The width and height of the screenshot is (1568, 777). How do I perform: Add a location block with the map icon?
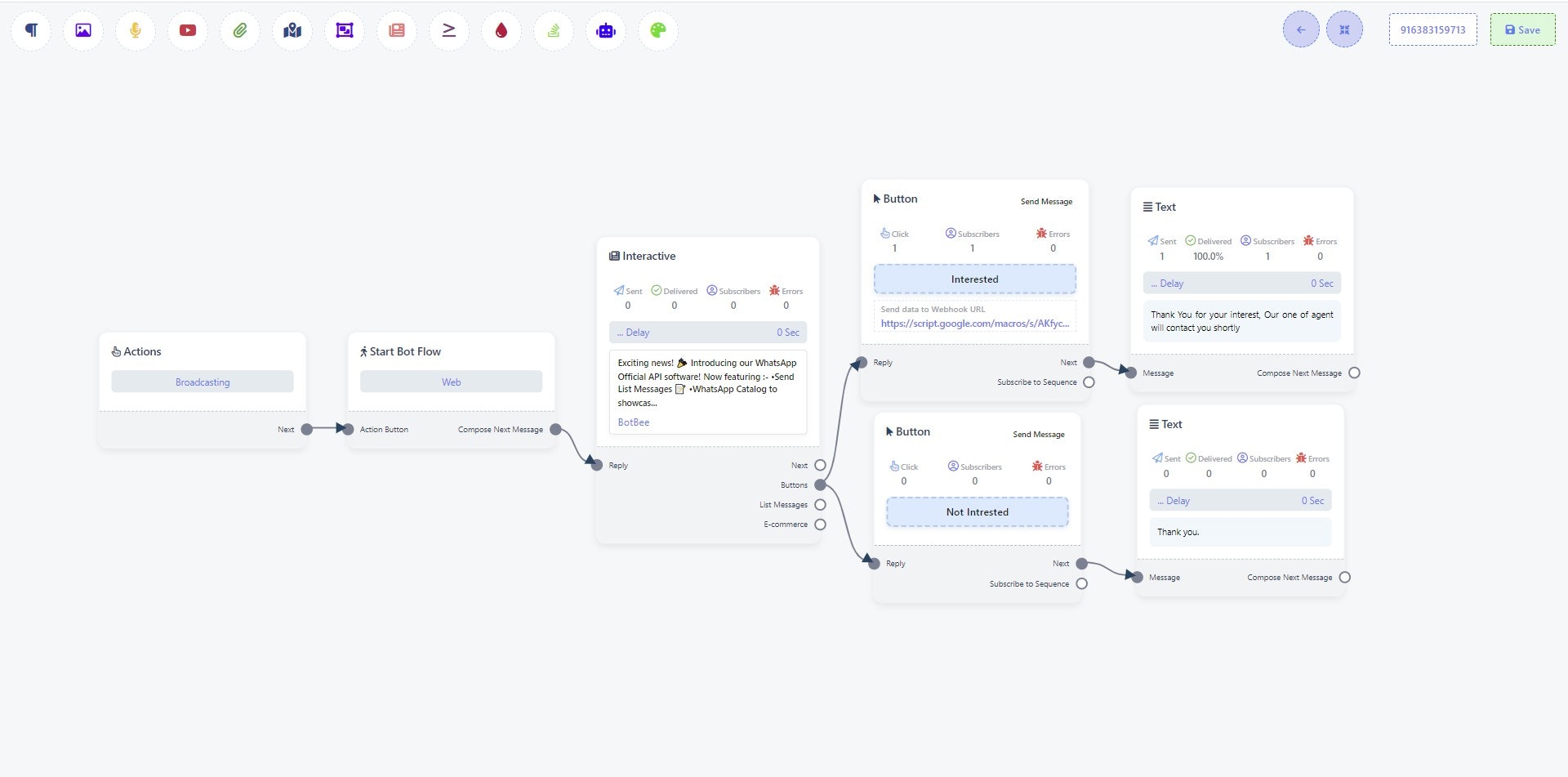(x=292, y=30)
